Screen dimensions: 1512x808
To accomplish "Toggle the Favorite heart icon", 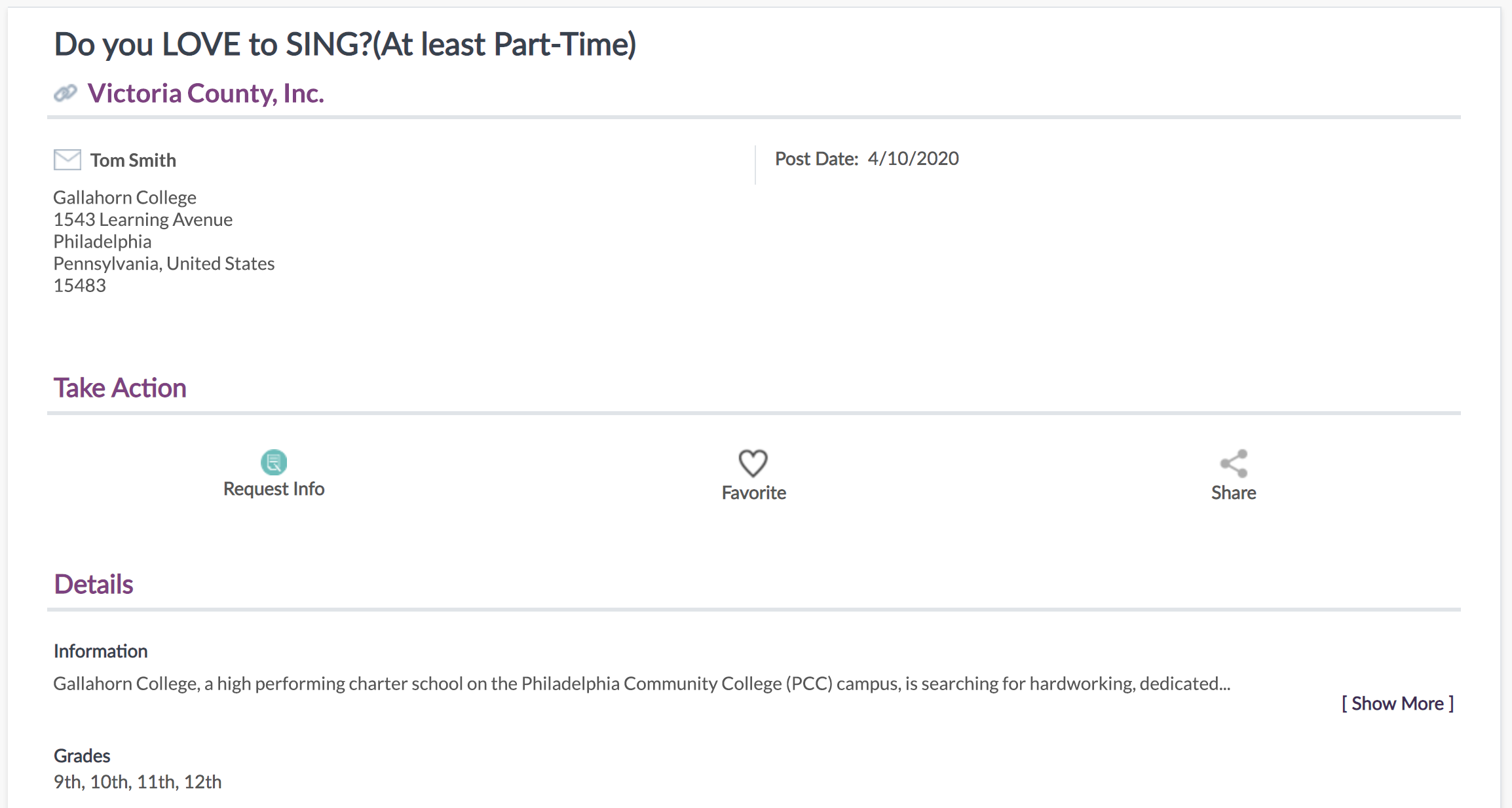I will tap(753, 464).
